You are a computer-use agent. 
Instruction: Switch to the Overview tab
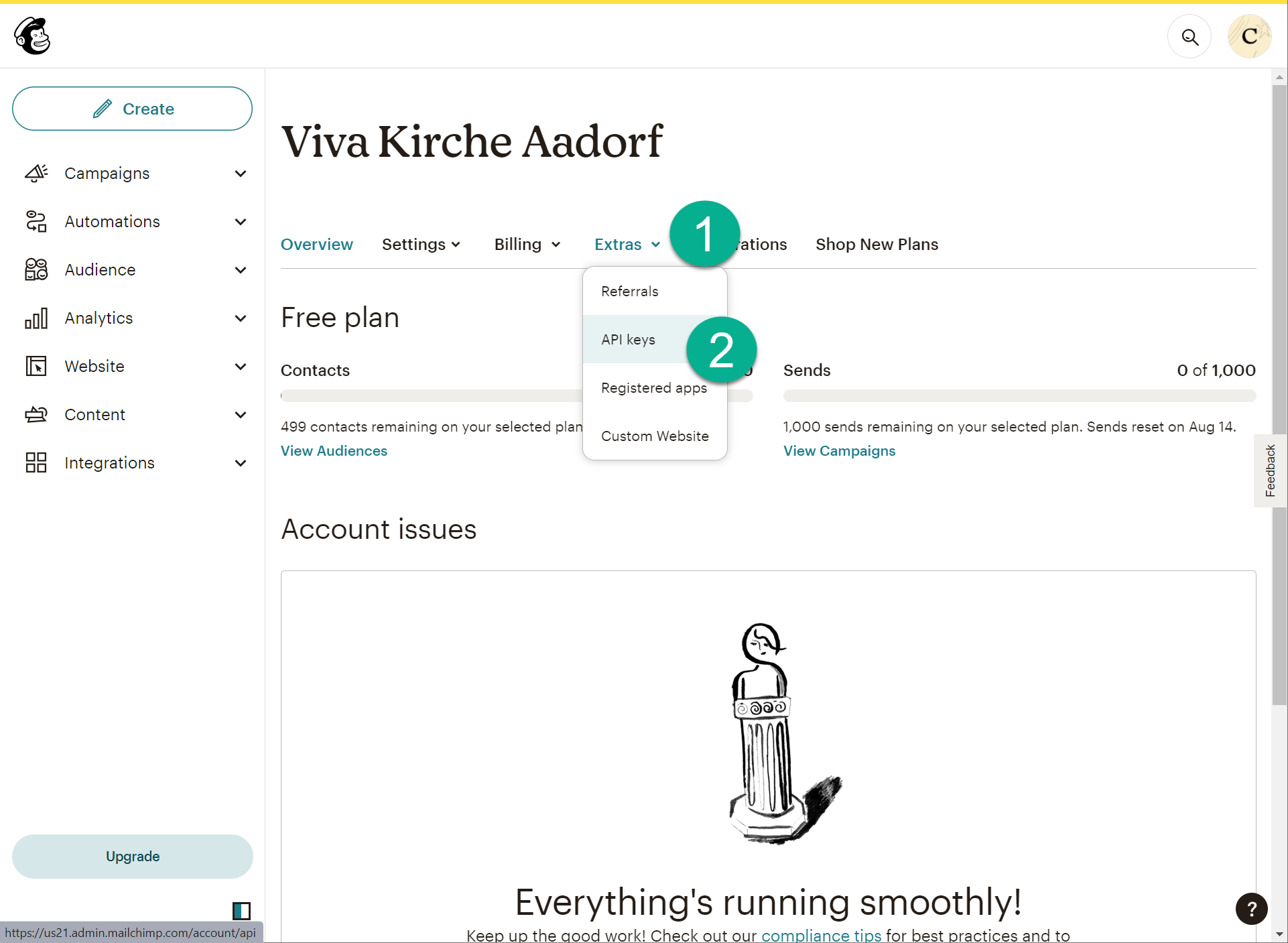coord(316,245)
